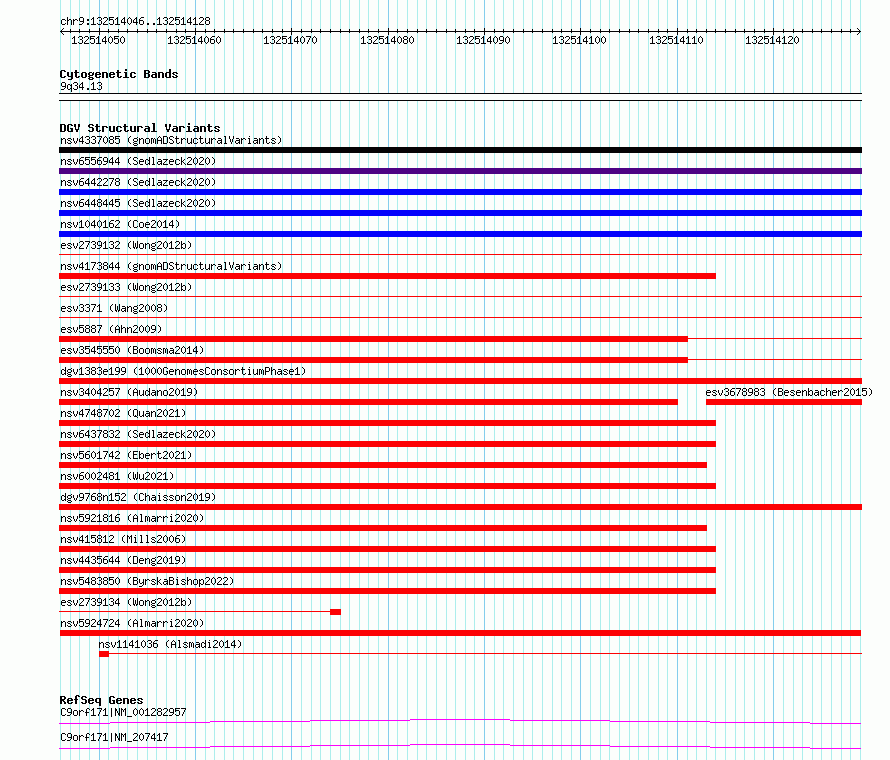The width and height of the screenshot is (890, 760).
Task: Click ruler tick label 132514110
Action: pyautogui.click(x=676, y=40)
